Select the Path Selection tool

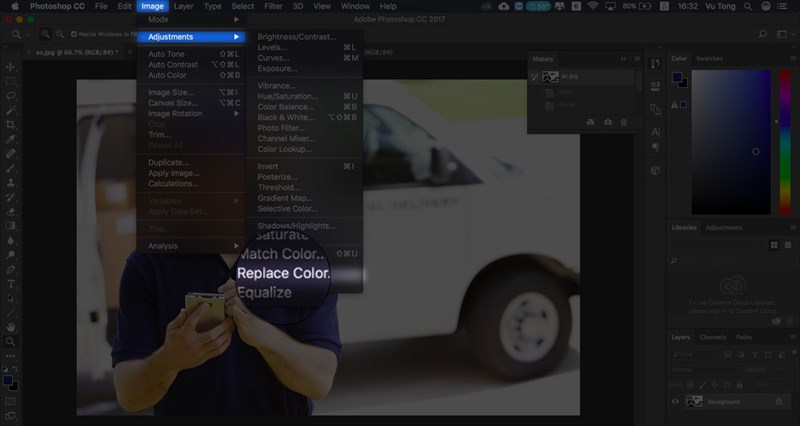click(10, 298)
